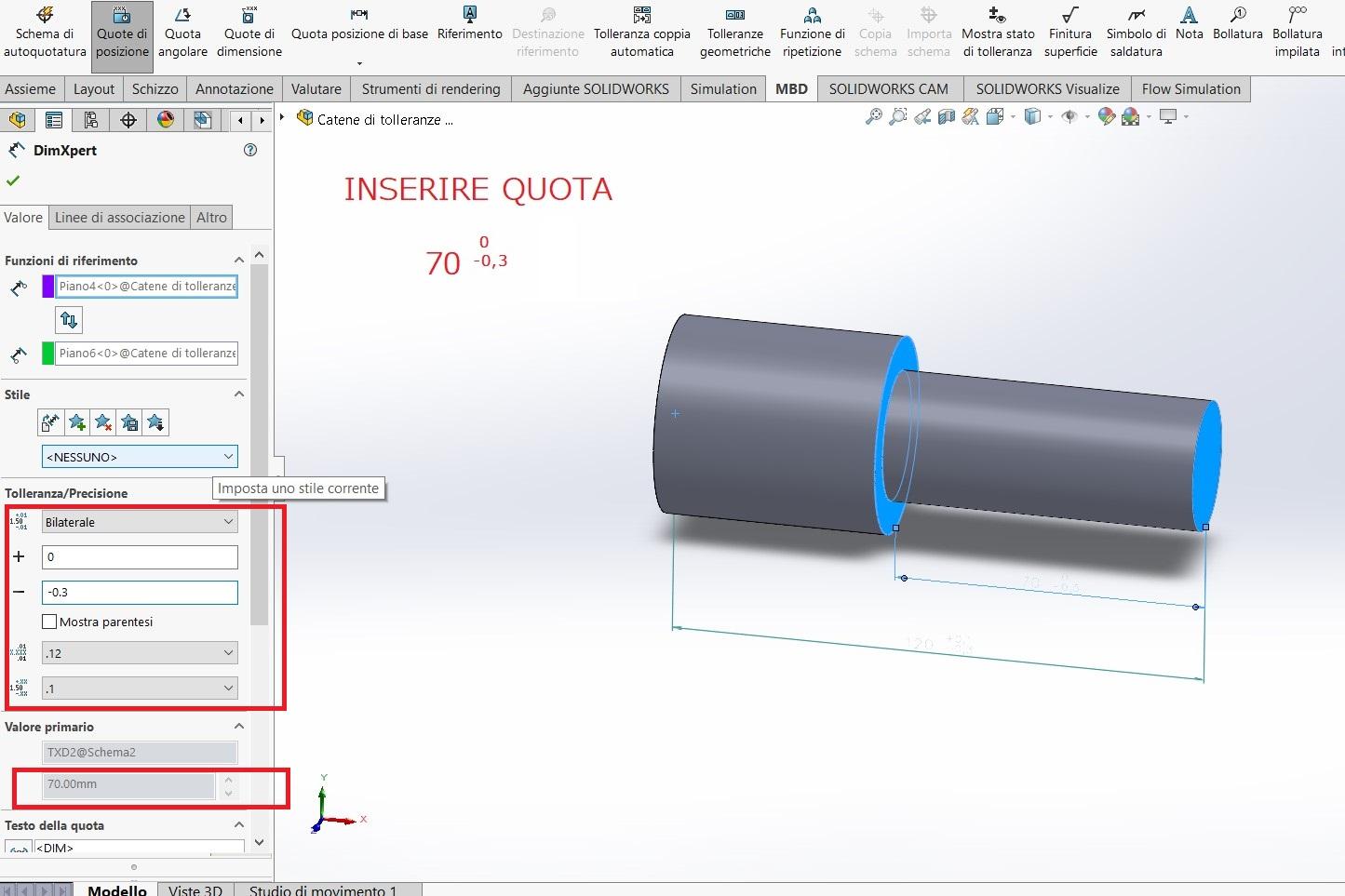The height and width of the screenshot is (896, 1345).
Task: Open unit precision .12 dropdown
Action: coord(140,653)
